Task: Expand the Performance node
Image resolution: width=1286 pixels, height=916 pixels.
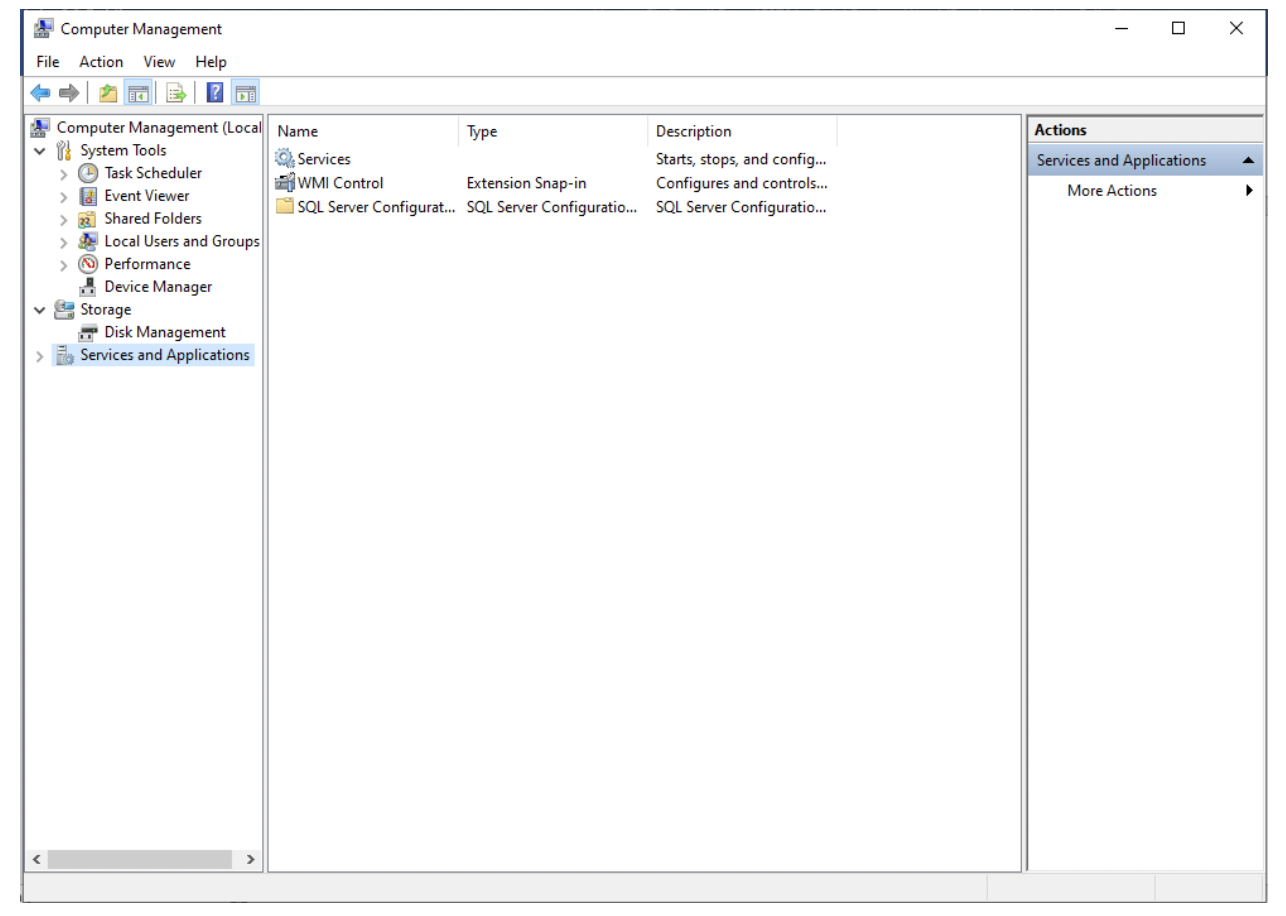Action: pos(64,265)
